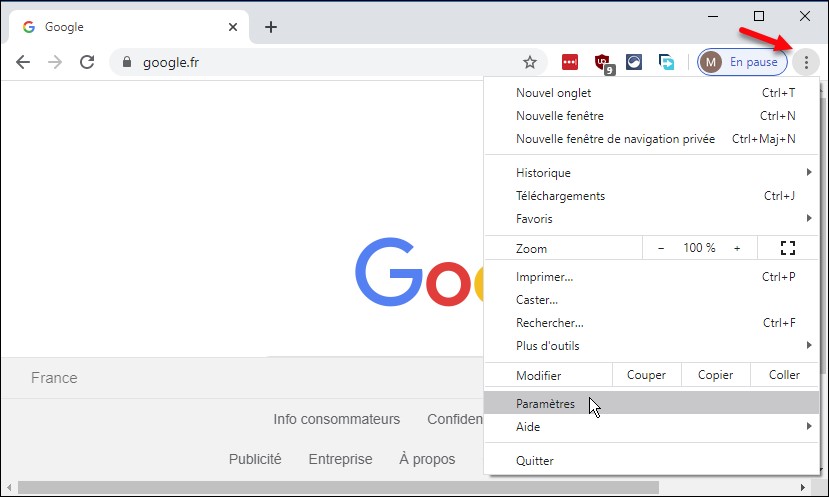829x497 pixels.
Task: Click the uBlock Origin extension icon
Action: pos(602,63)
